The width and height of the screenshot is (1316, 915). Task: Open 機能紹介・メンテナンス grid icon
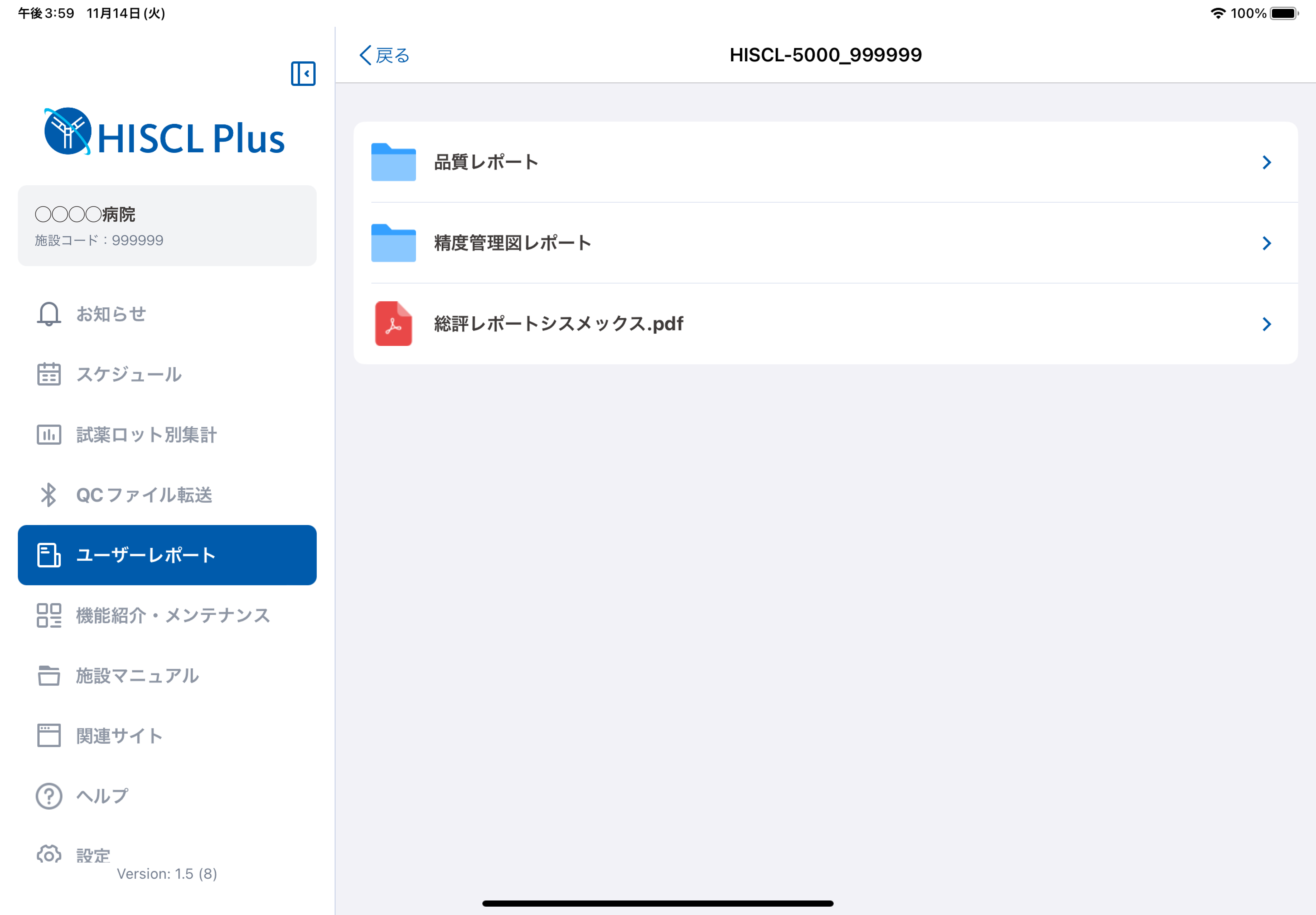(49, 616)
